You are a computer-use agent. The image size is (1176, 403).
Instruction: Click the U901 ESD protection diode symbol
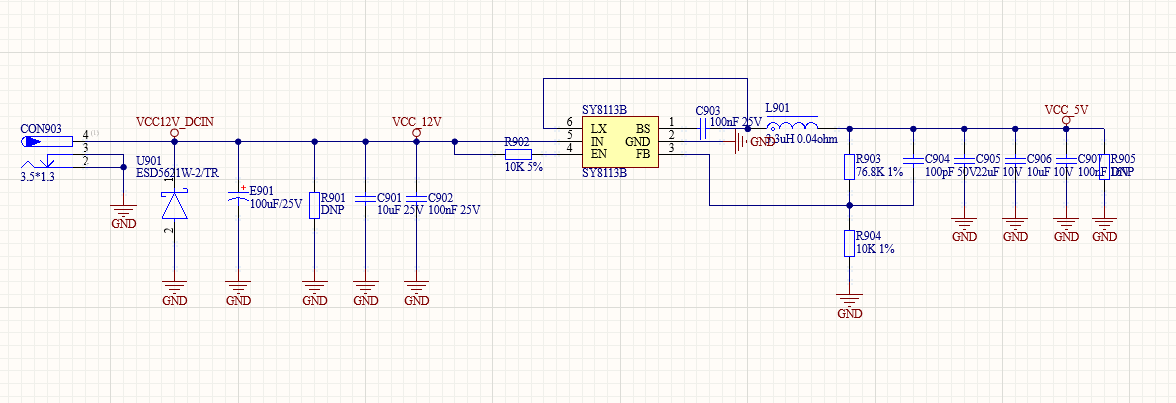click(x=175, y=205)
